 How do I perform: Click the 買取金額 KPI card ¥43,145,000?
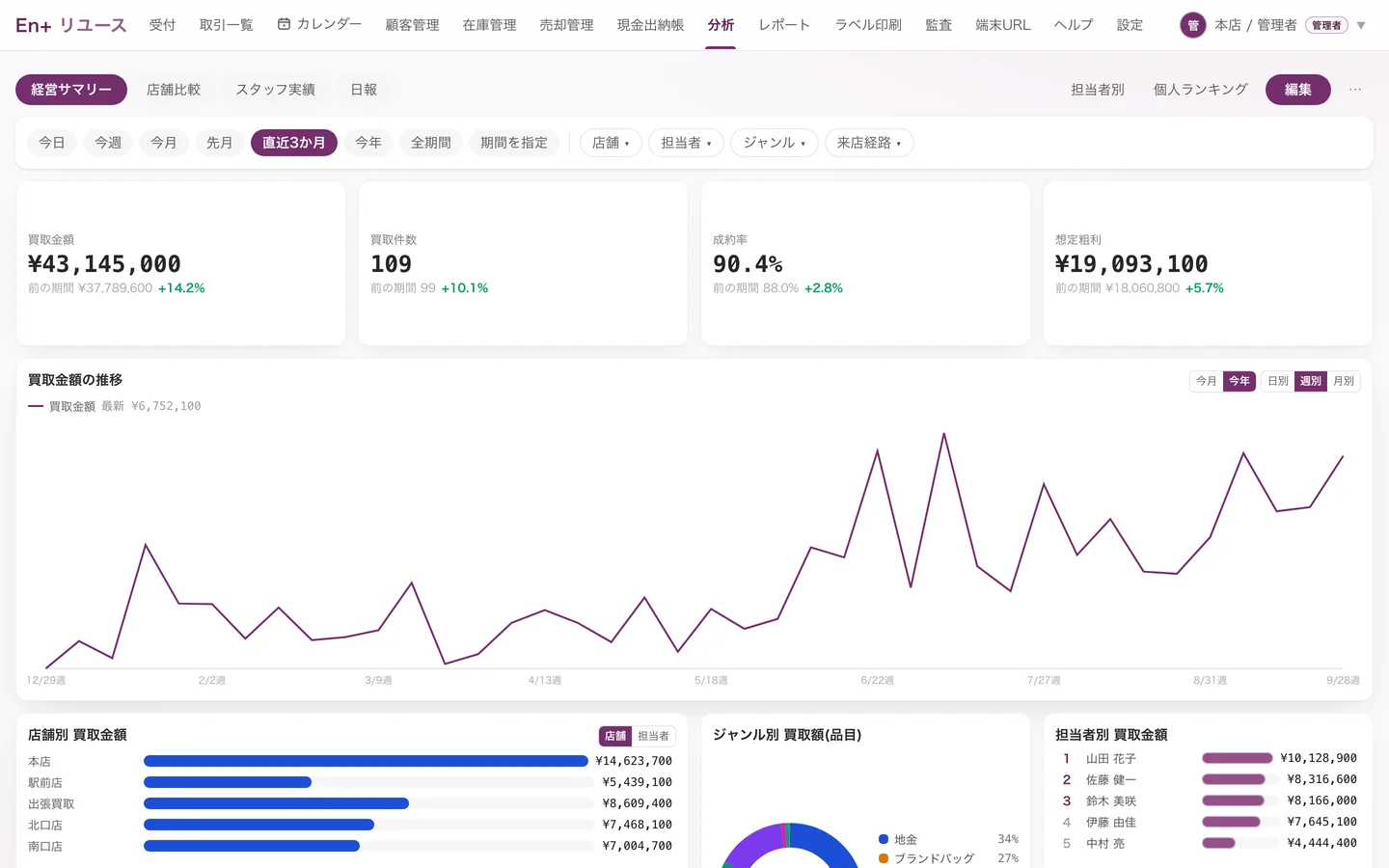180,263
